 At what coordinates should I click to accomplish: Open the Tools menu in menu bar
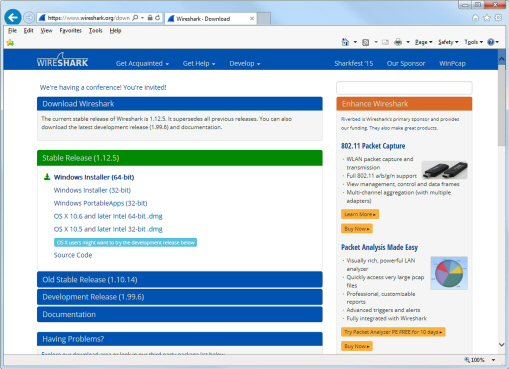(95, 31)
